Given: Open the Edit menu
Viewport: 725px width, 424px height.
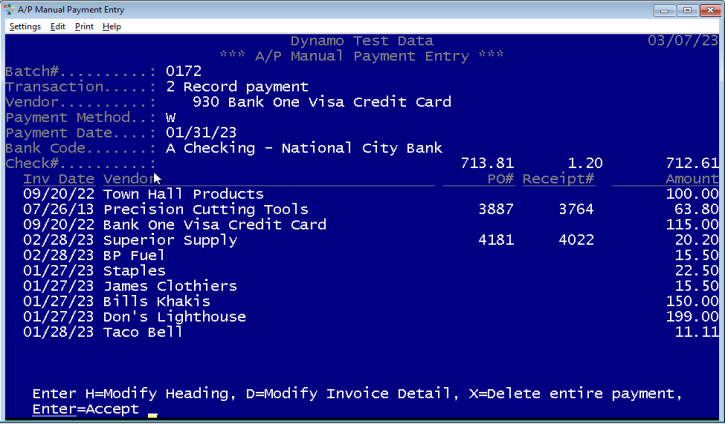Looking at the screenshot, I should coord(58,26).
